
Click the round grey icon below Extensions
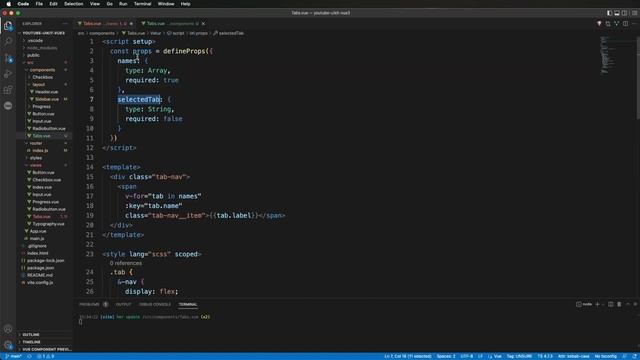(x=8, y=106)
